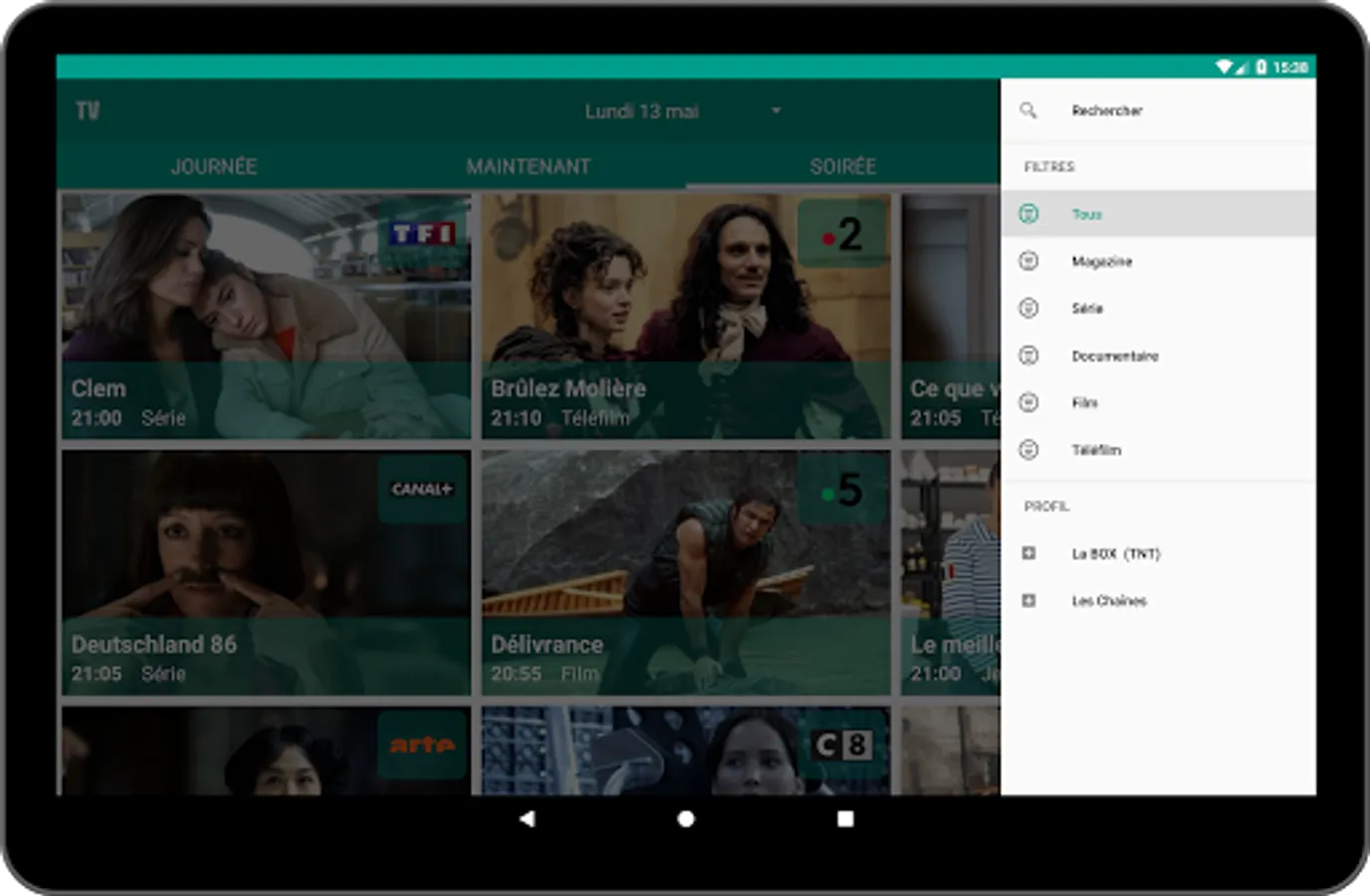Open the Le meilleur program card
Image resolution: width=1370 pixels, height=896 pixels.
pos(951,572)
